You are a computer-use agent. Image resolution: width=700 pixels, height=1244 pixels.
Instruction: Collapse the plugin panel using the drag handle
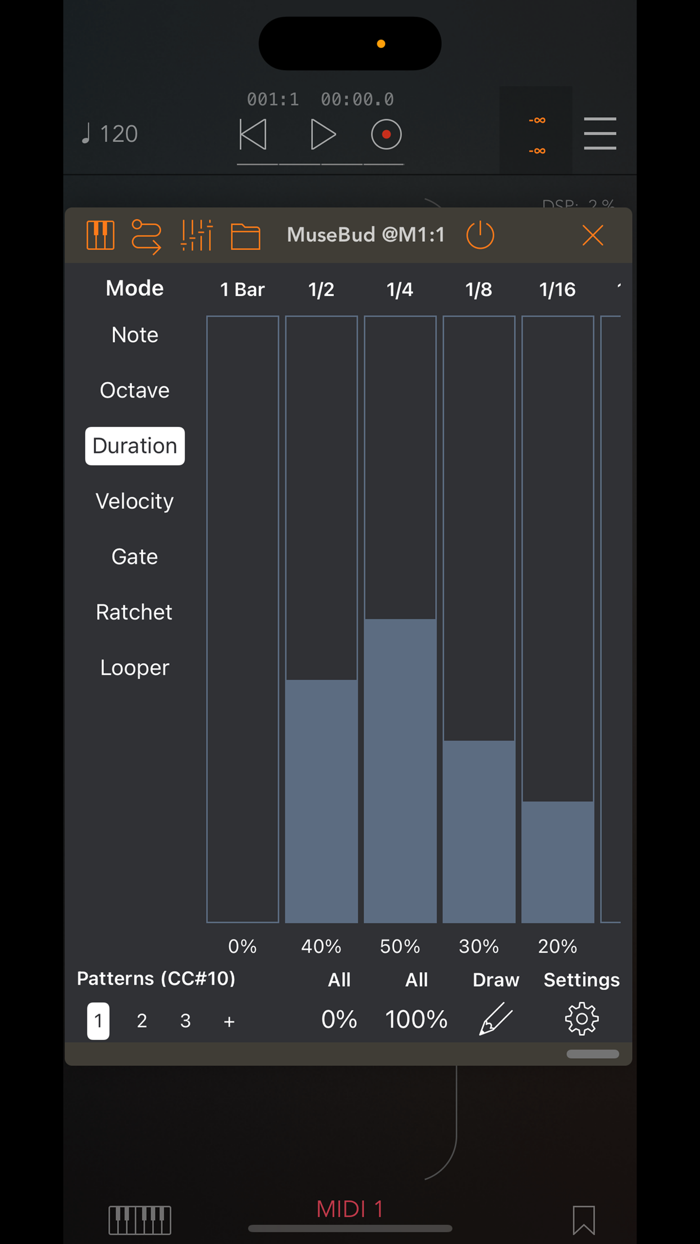pyautogui.click(x=592, y=1054)
